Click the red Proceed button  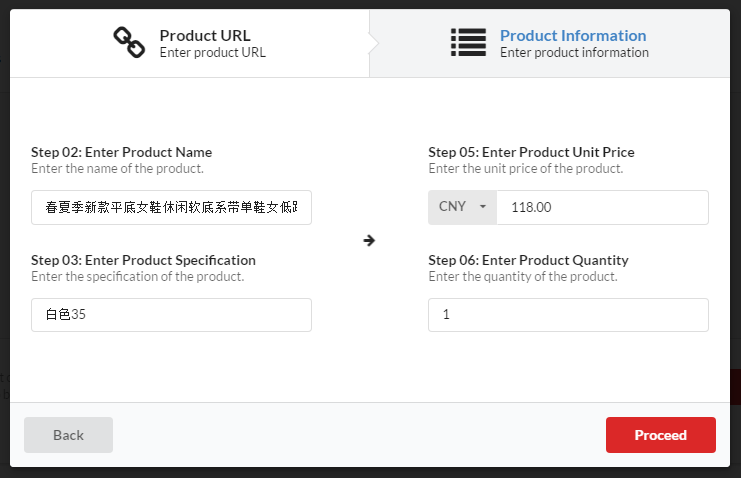pos(661,435)
